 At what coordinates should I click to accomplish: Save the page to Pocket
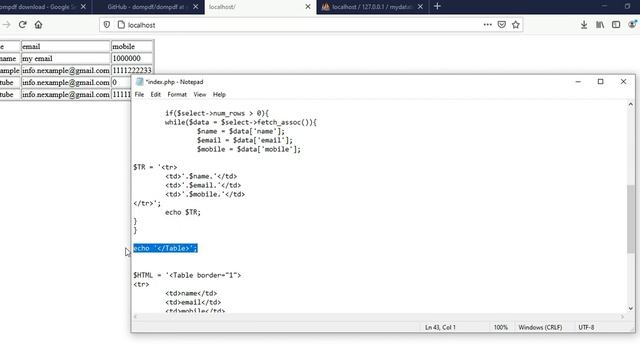point(502,24)
